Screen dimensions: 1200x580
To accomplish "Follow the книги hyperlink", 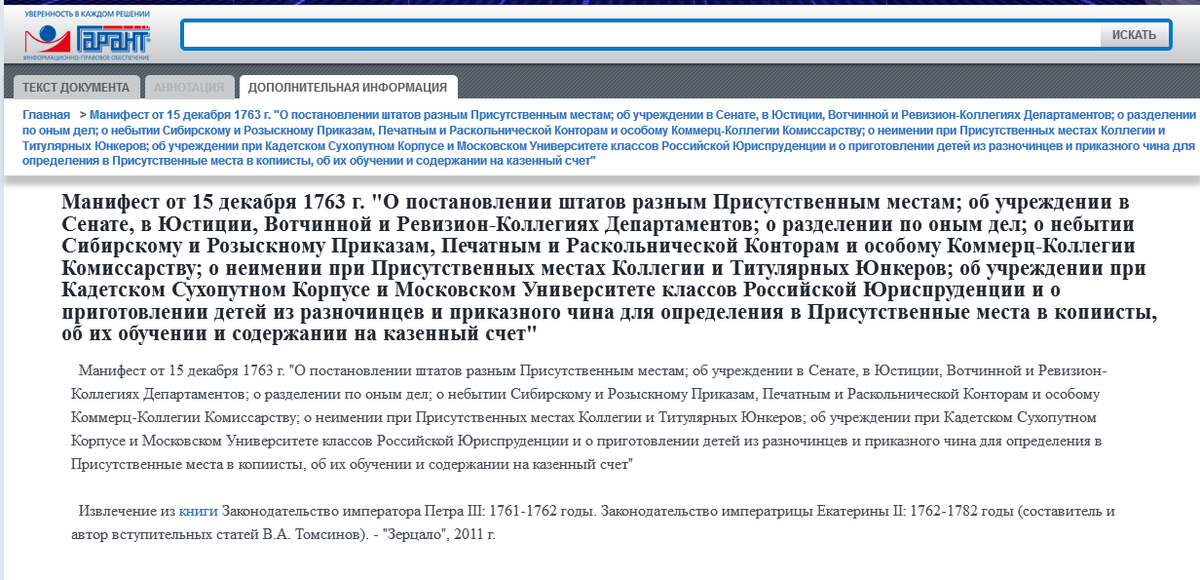I will 198,511.
